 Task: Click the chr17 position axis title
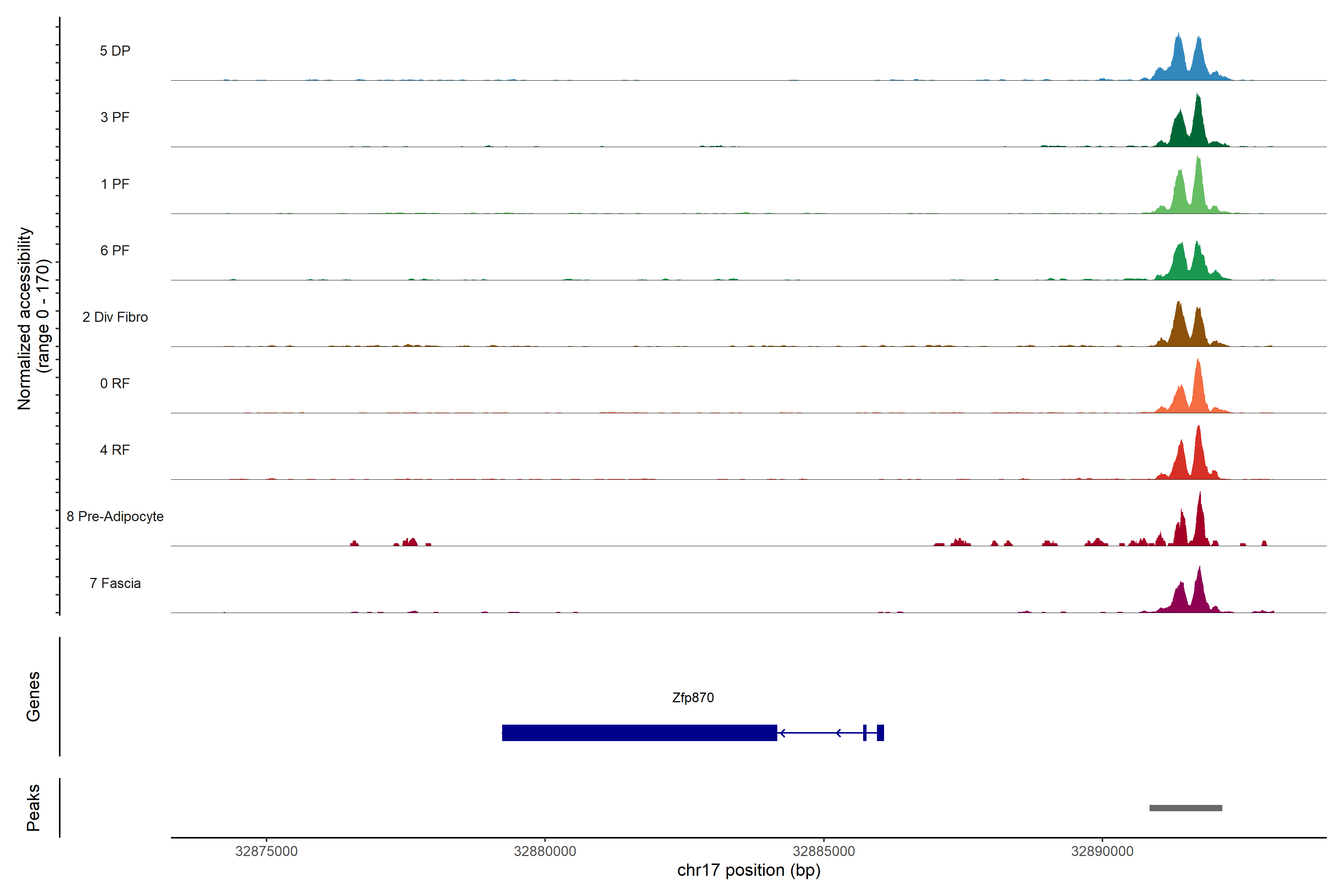click(749, 870)
